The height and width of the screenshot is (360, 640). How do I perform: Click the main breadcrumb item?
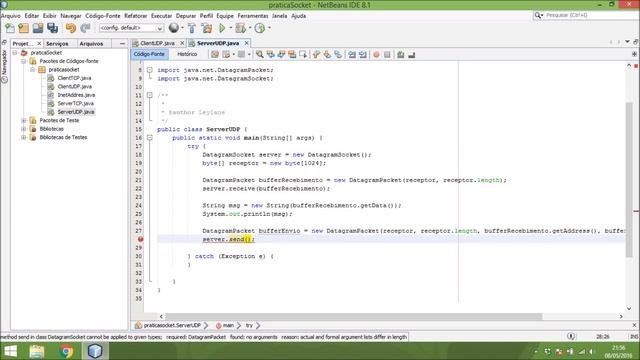coord(228,325)
